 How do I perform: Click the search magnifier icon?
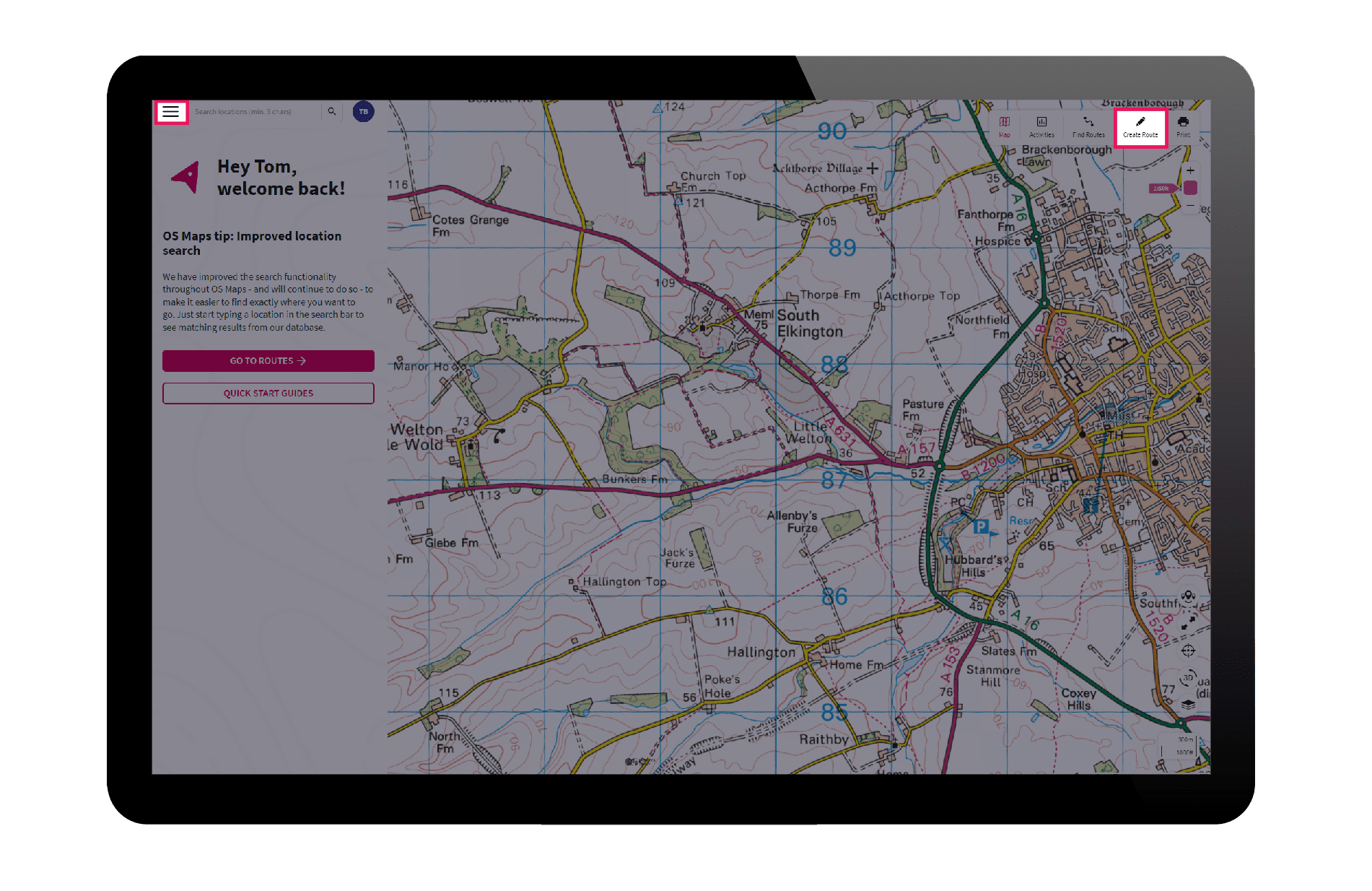(x=331, y=112)
